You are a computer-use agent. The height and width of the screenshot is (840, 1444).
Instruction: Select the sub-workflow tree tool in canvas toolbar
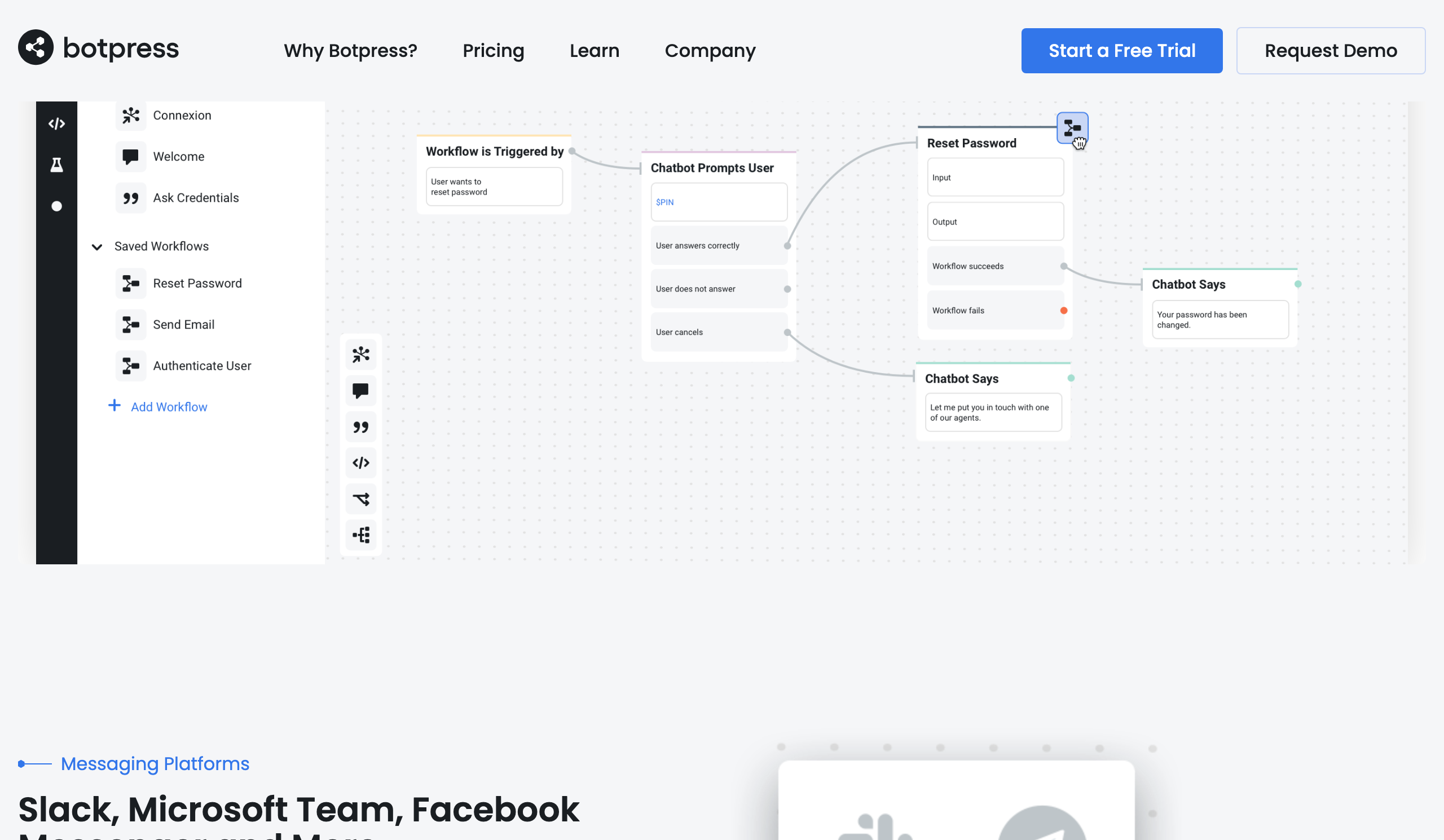(361, 536)
